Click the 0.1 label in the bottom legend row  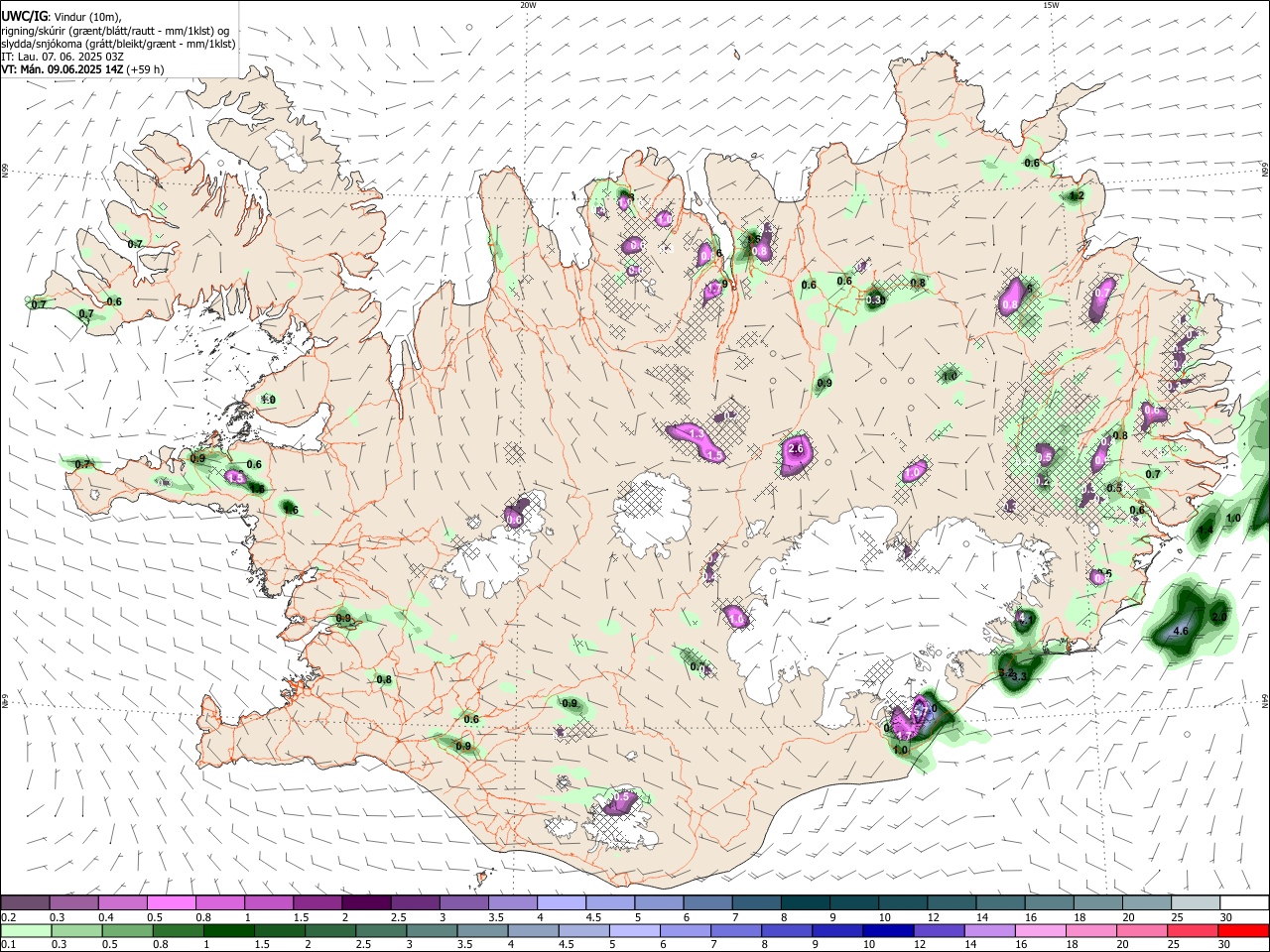[8, 944]
